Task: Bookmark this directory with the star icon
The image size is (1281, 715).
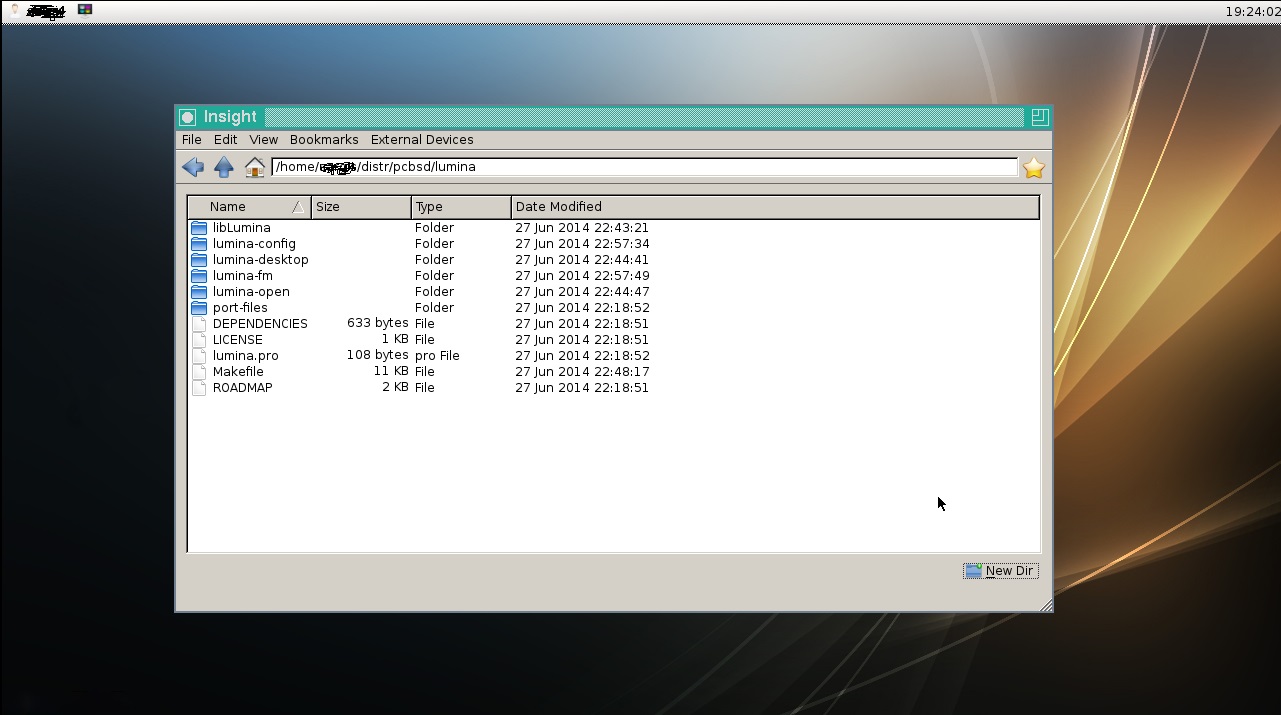Action: [x=1034, y=168]
